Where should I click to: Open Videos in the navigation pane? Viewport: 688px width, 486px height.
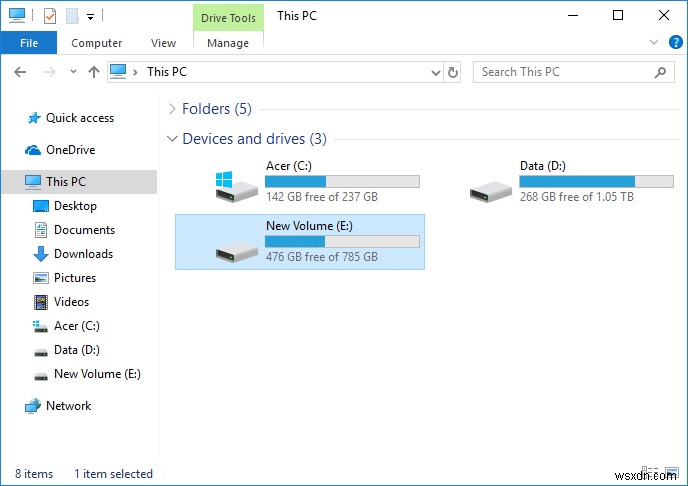coord(71,302)
